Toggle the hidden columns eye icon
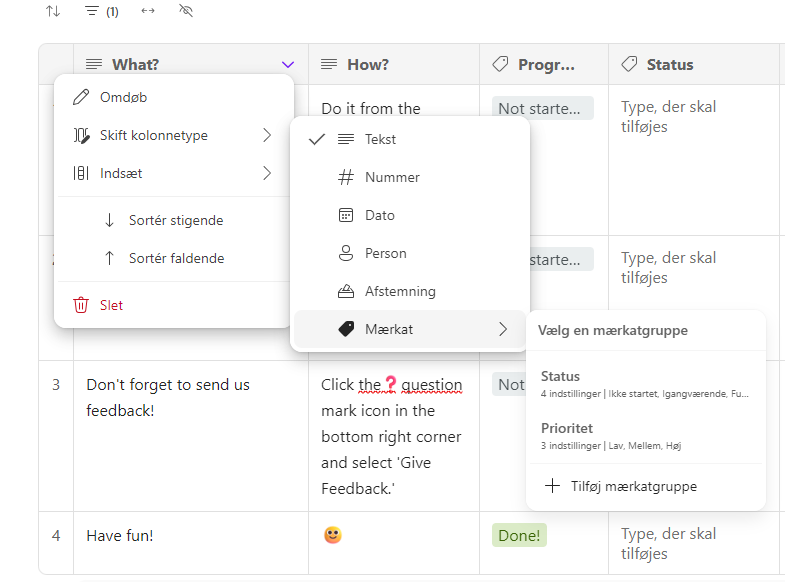This screenshot has width=785, height=582. coord(186,11)
